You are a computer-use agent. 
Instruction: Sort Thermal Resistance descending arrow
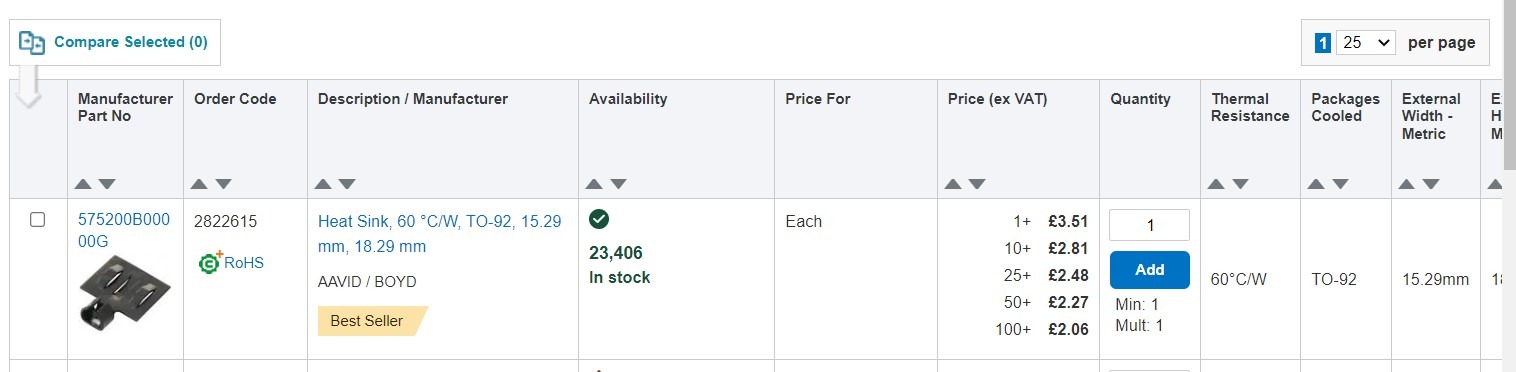pos(1240,184)
